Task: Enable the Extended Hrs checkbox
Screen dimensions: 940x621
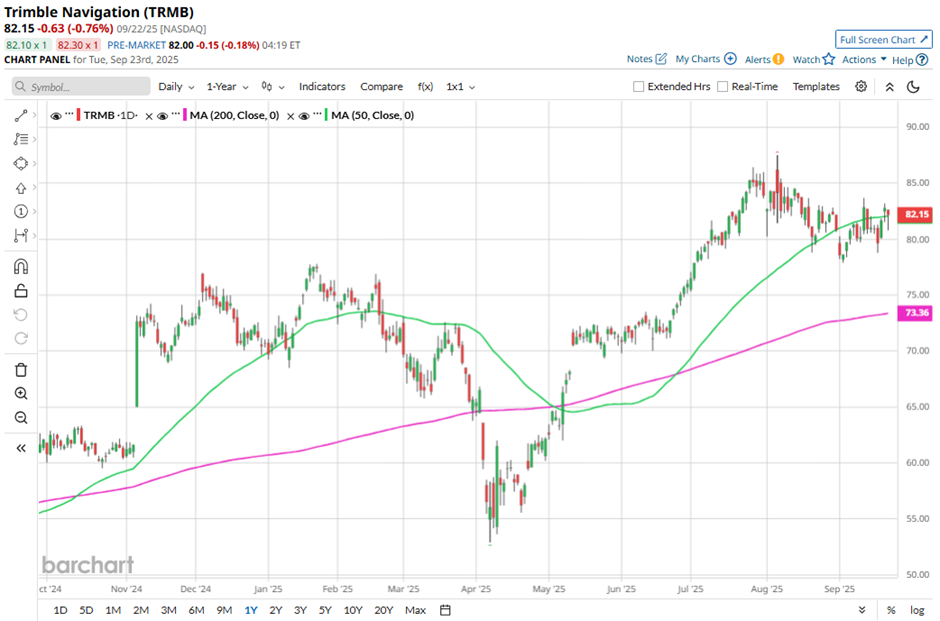Action: (x=639, y=87)
